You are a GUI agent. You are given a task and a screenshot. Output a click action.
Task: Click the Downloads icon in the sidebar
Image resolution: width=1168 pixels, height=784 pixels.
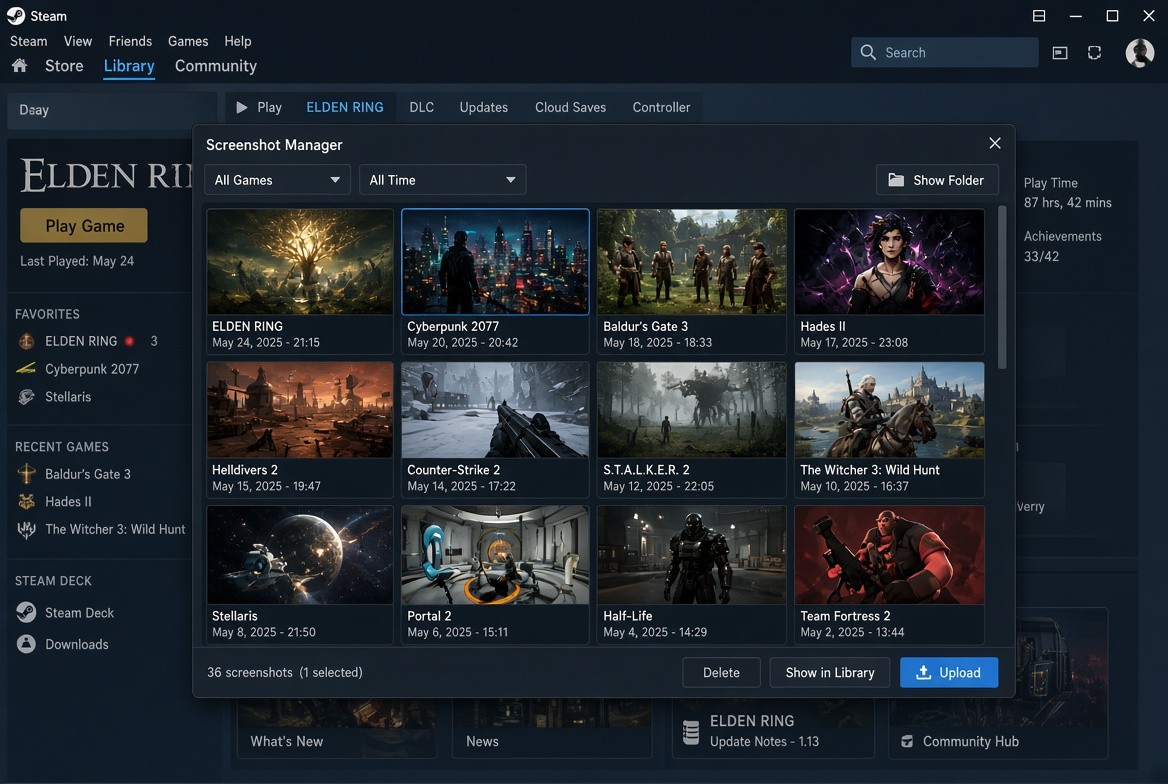coord(26,644)
